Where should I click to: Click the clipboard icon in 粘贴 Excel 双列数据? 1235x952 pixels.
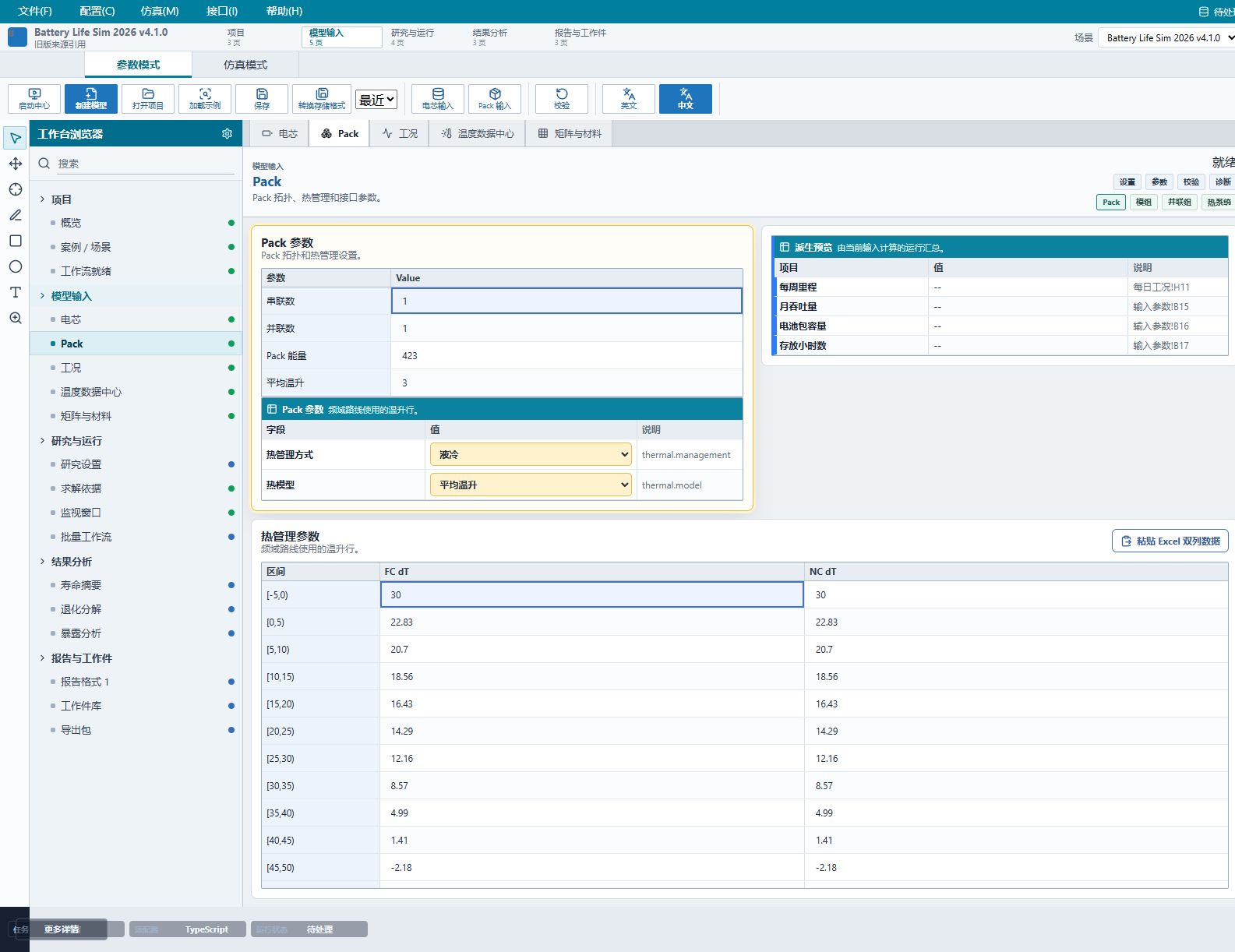(x=1126, y=541)
